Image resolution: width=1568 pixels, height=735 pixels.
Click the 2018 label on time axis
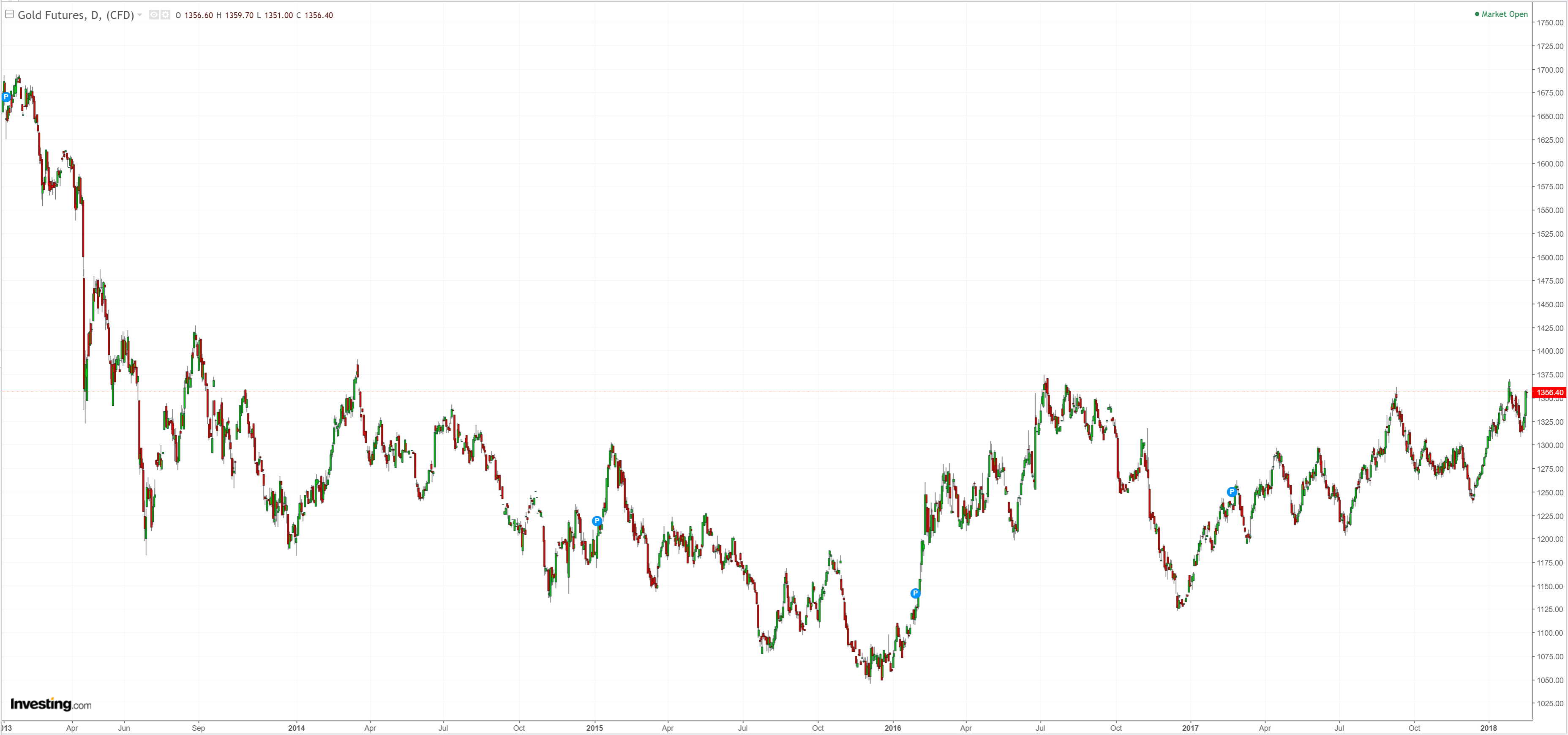1488,728
